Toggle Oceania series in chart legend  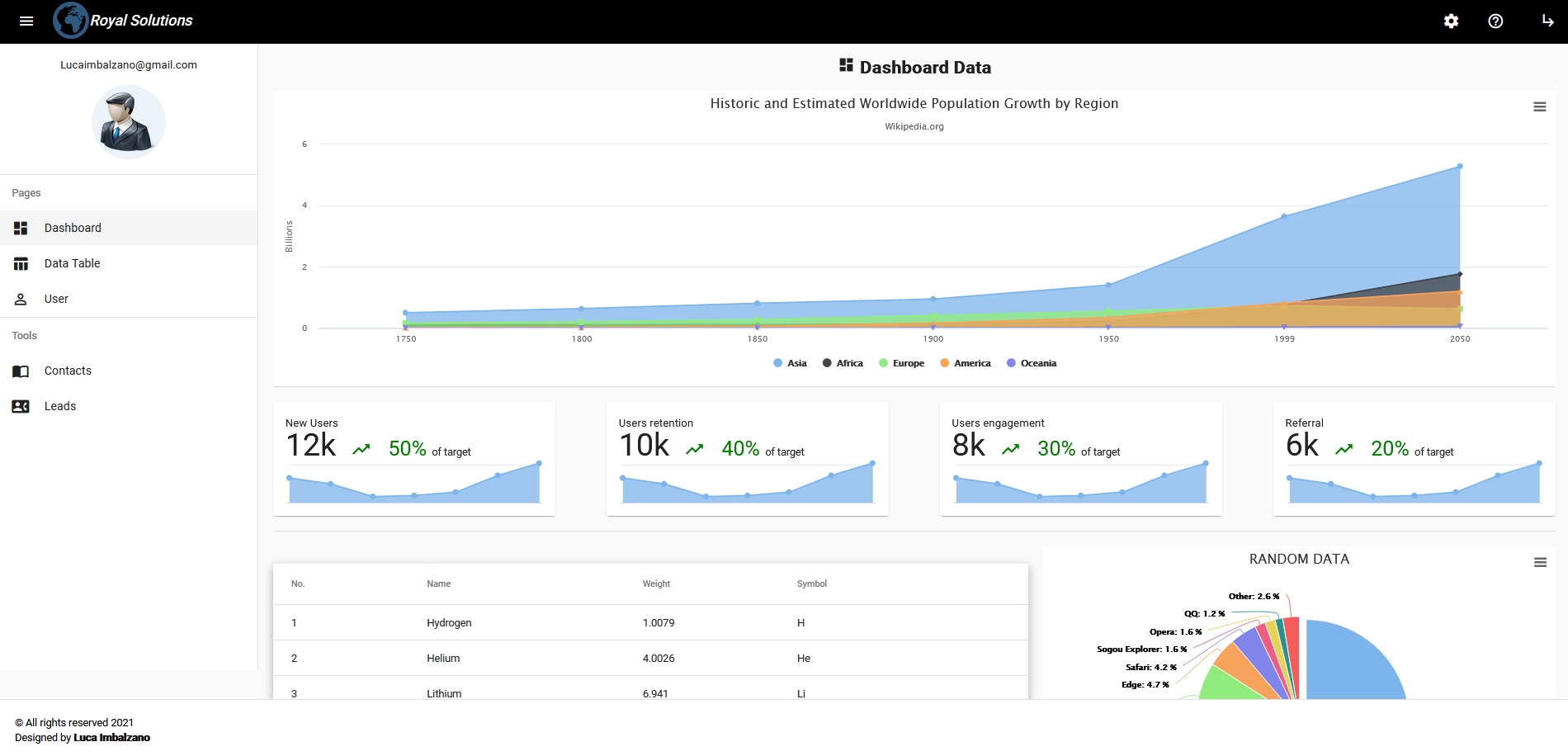click(x=1032, y=363)
